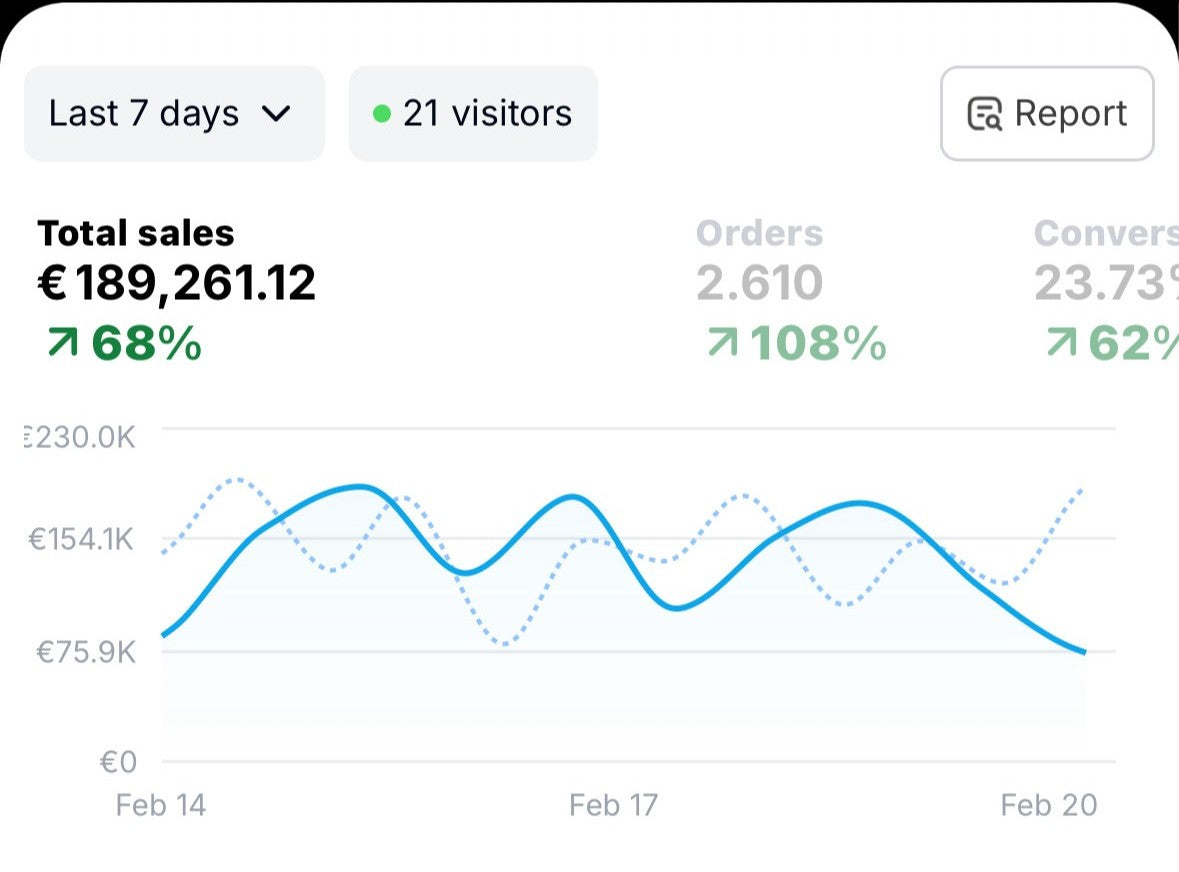Viewport: 1179px width, 872px height.
Task: Click the up-arrow icon beside 68%
Action: pos(62,344)
